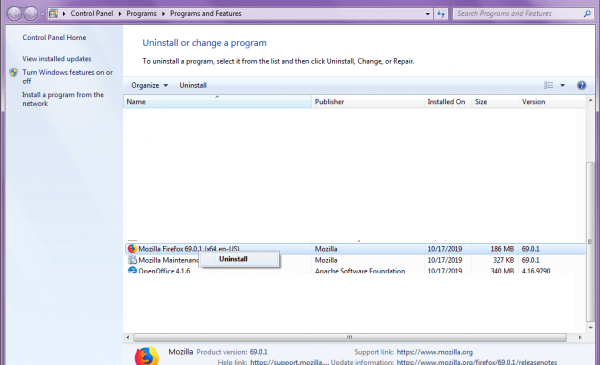Click Uninstall in the toolbar

point(193,85)
